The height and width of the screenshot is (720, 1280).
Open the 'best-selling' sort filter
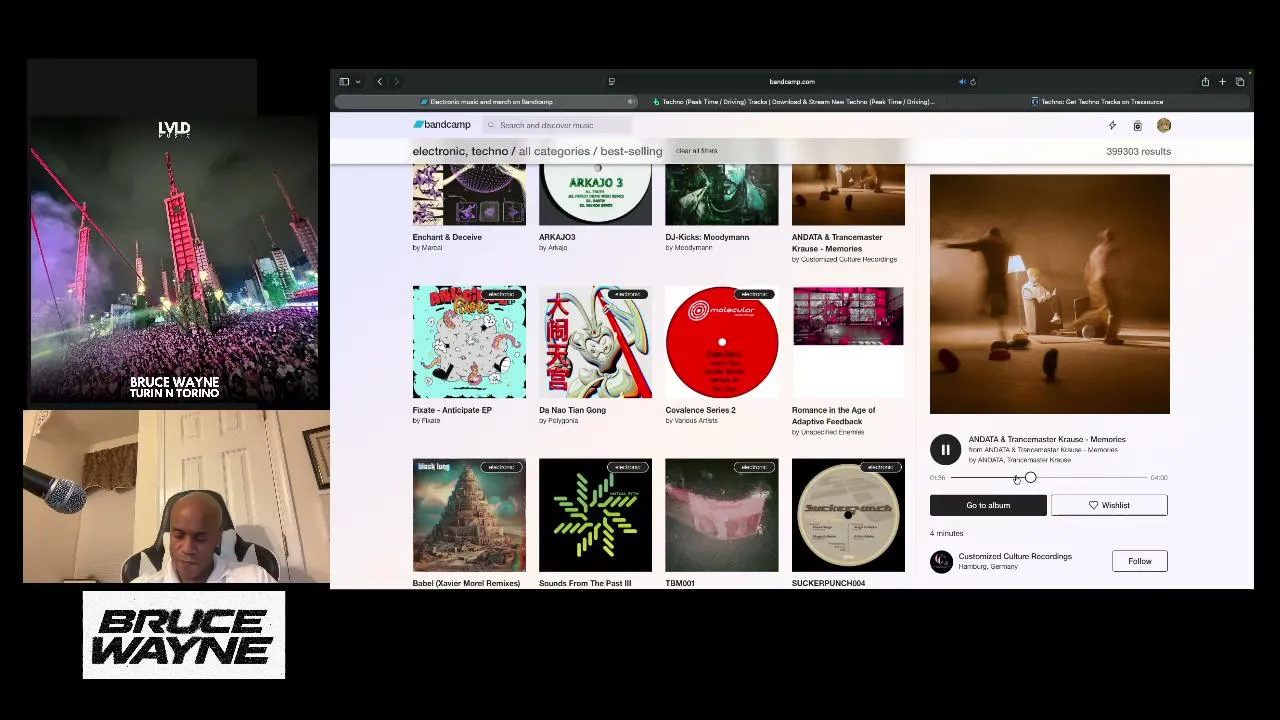(x=631, y=151)
